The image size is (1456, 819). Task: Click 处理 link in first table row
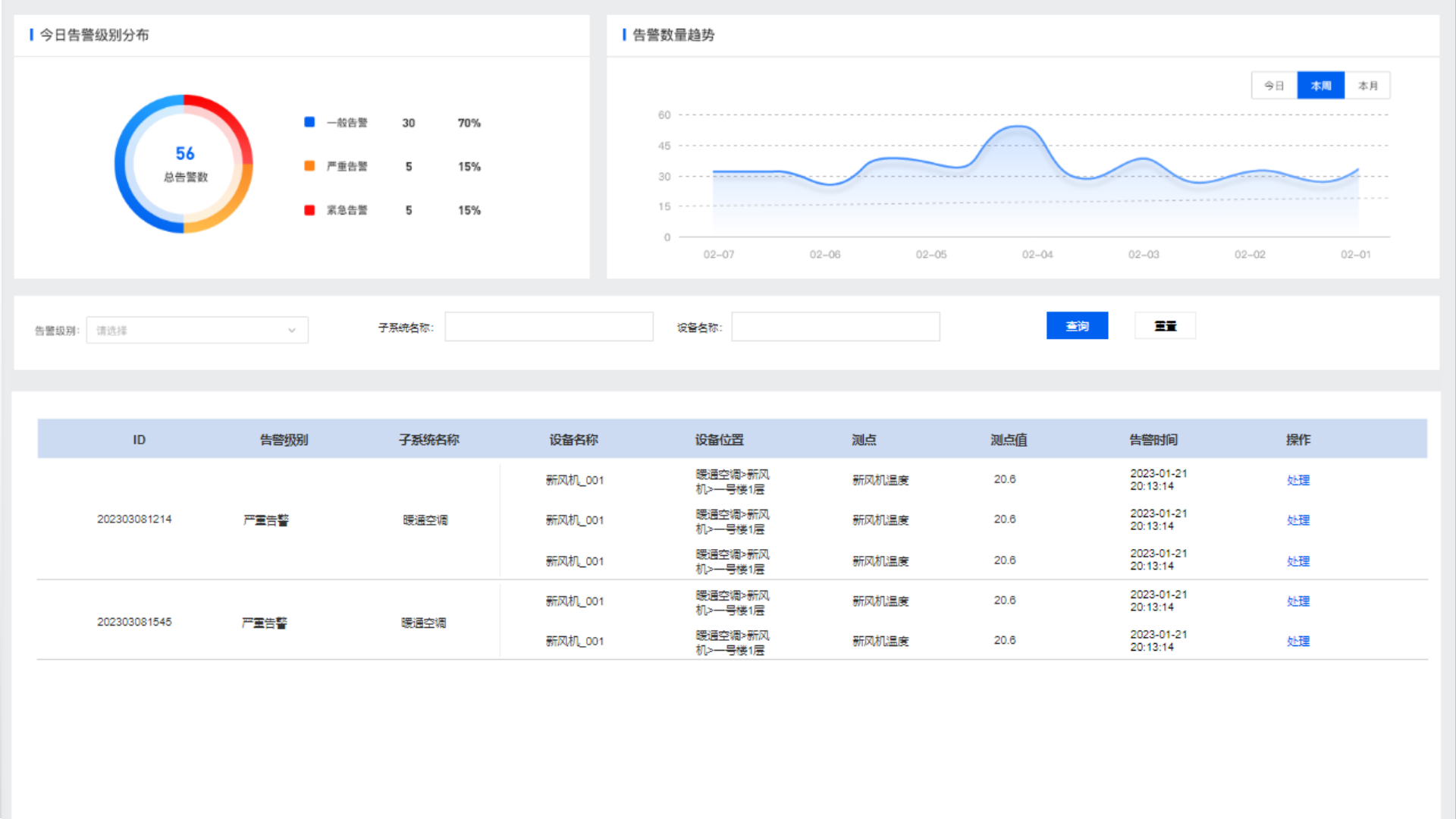[1298, 480]
